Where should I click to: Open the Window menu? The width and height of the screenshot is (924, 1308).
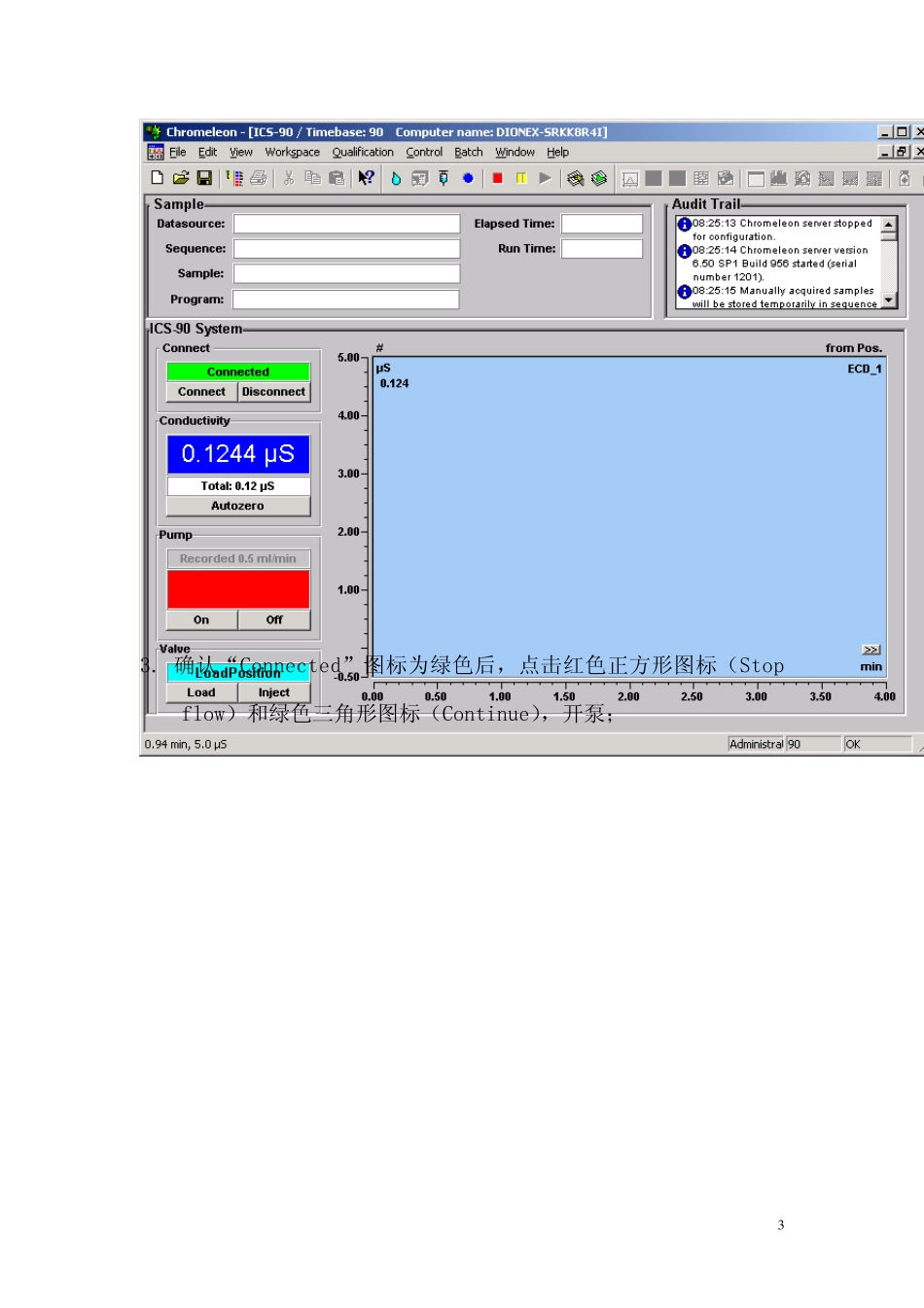click(x=515, y=153)
